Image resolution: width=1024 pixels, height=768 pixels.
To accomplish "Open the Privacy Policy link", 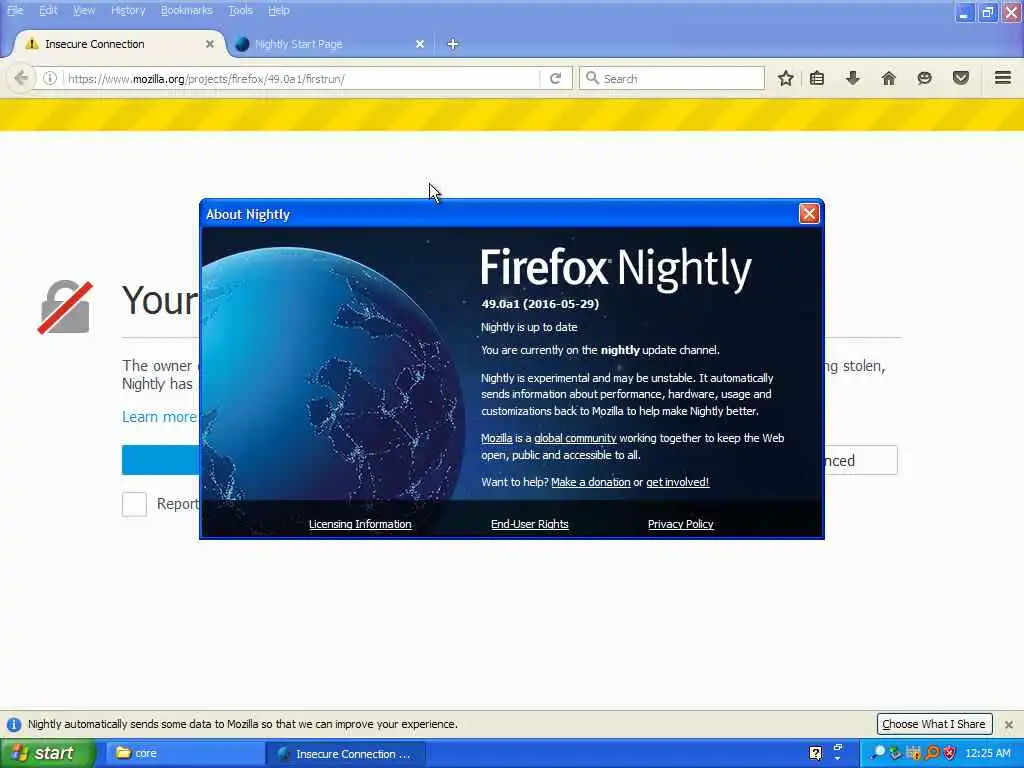I will pyautogui.click(x=680, y=524).
